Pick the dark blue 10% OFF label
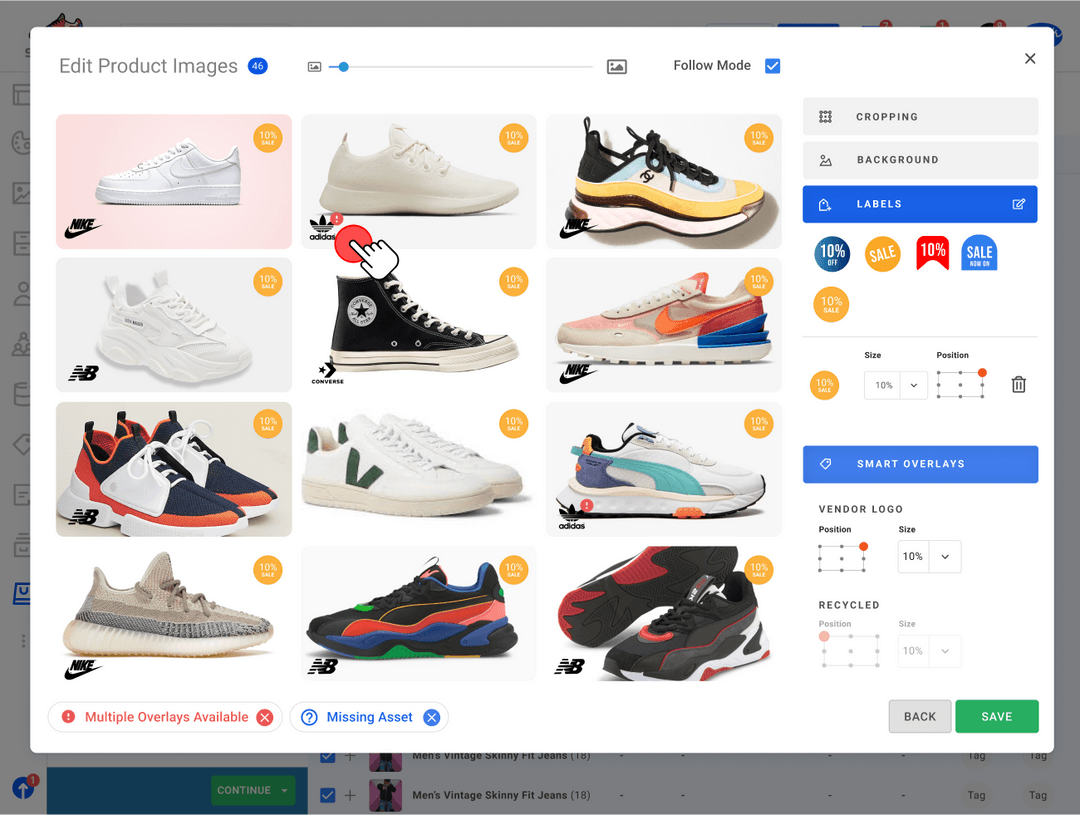This screenshot has height=815, width=1080. pos(832,253)
